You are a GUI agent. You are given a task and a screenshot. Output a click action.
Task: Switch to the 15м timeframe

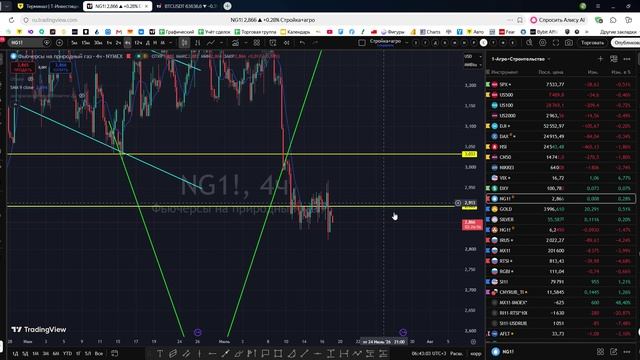[85, 42]
